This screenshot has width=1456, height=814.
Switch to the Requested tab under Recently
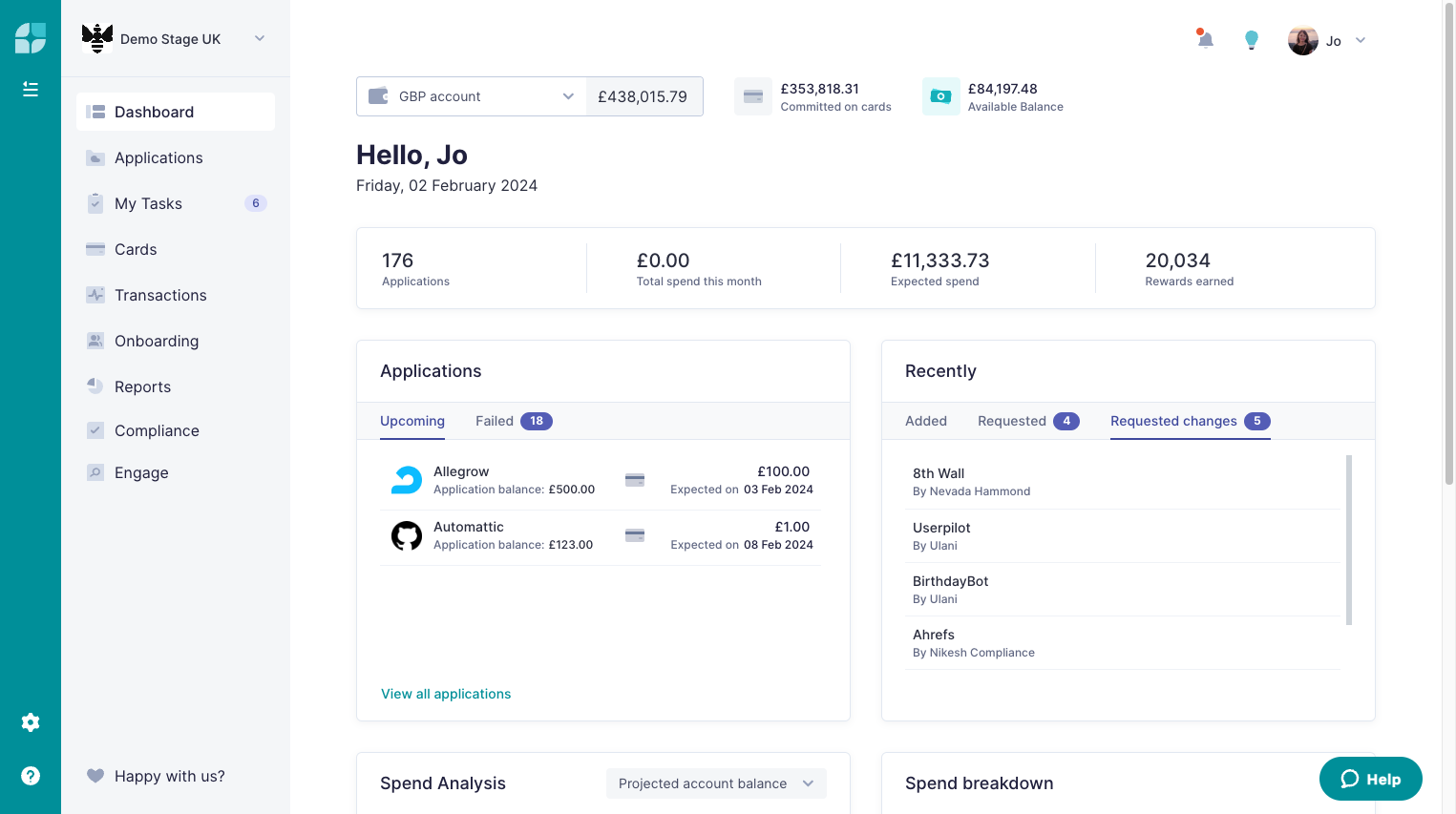click(x=1028, y=421)
